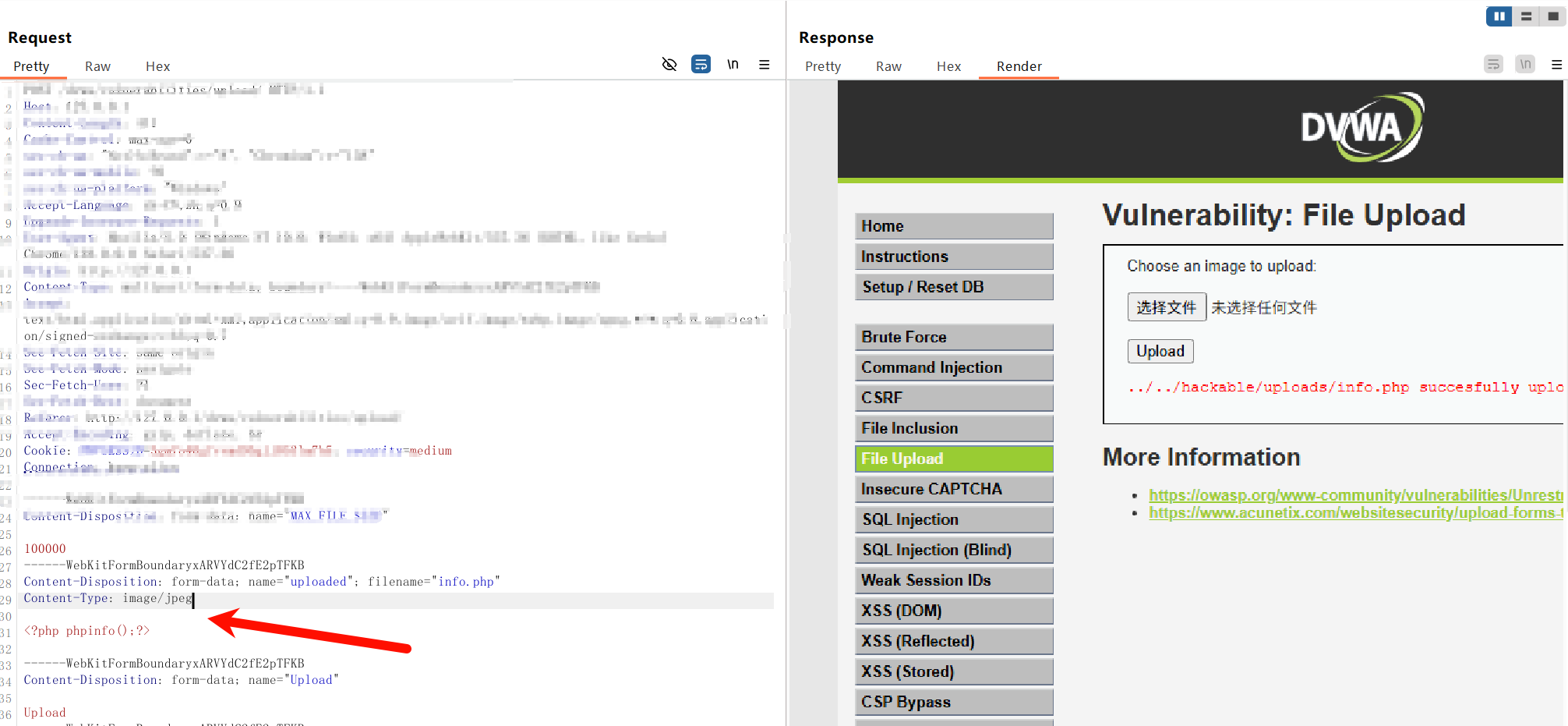Click the security=medium cookie value
The width and height of the screenshot is (1568, 726).
pyautogui.click(x=399, y=451)
